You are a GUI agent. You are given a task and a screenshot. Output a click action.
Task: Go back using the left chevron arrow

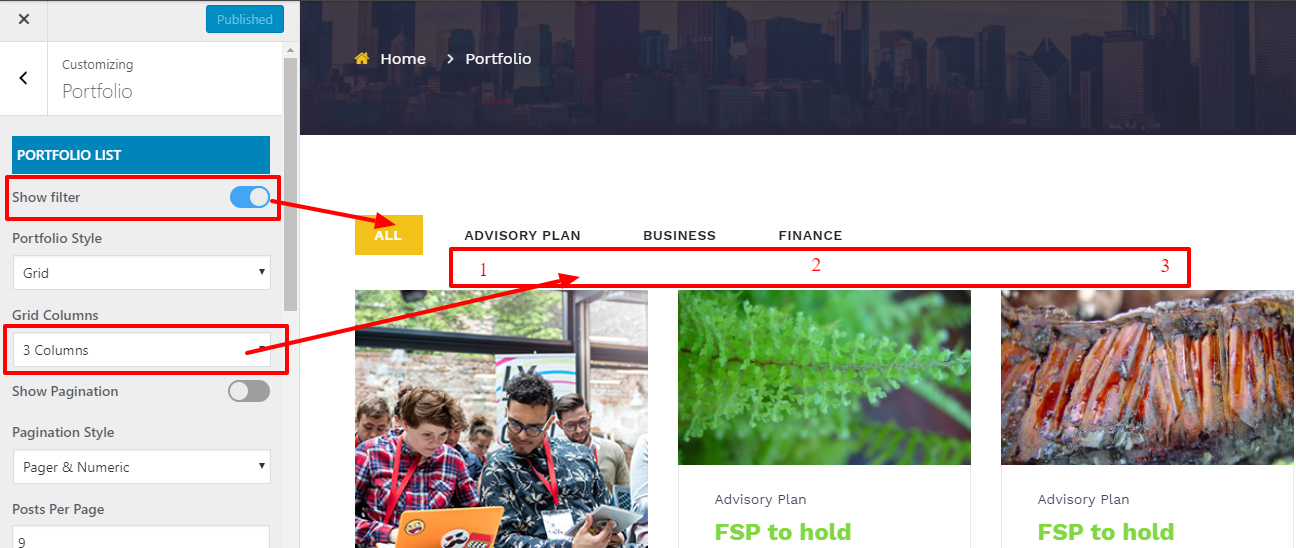(24, 78)
